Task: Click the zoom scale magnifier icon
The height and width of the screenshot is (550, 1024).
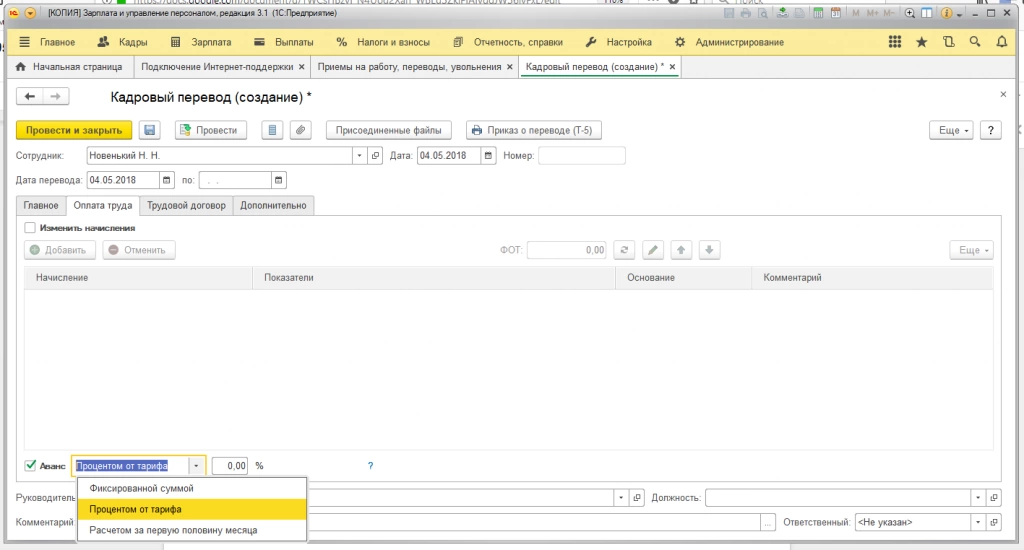Action: pos(910,13)
